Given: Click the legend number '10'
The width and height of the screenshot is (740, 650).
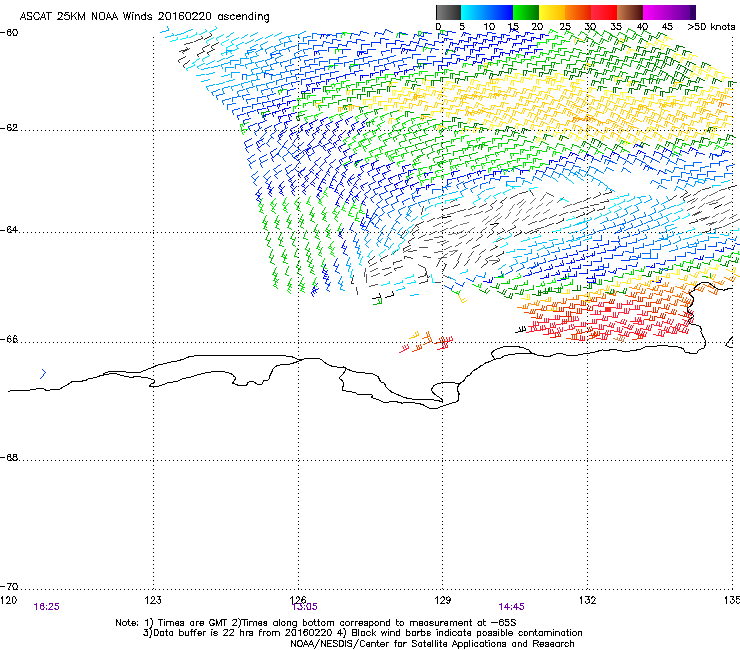Looking at the screenshot, I should click(489, 27).
